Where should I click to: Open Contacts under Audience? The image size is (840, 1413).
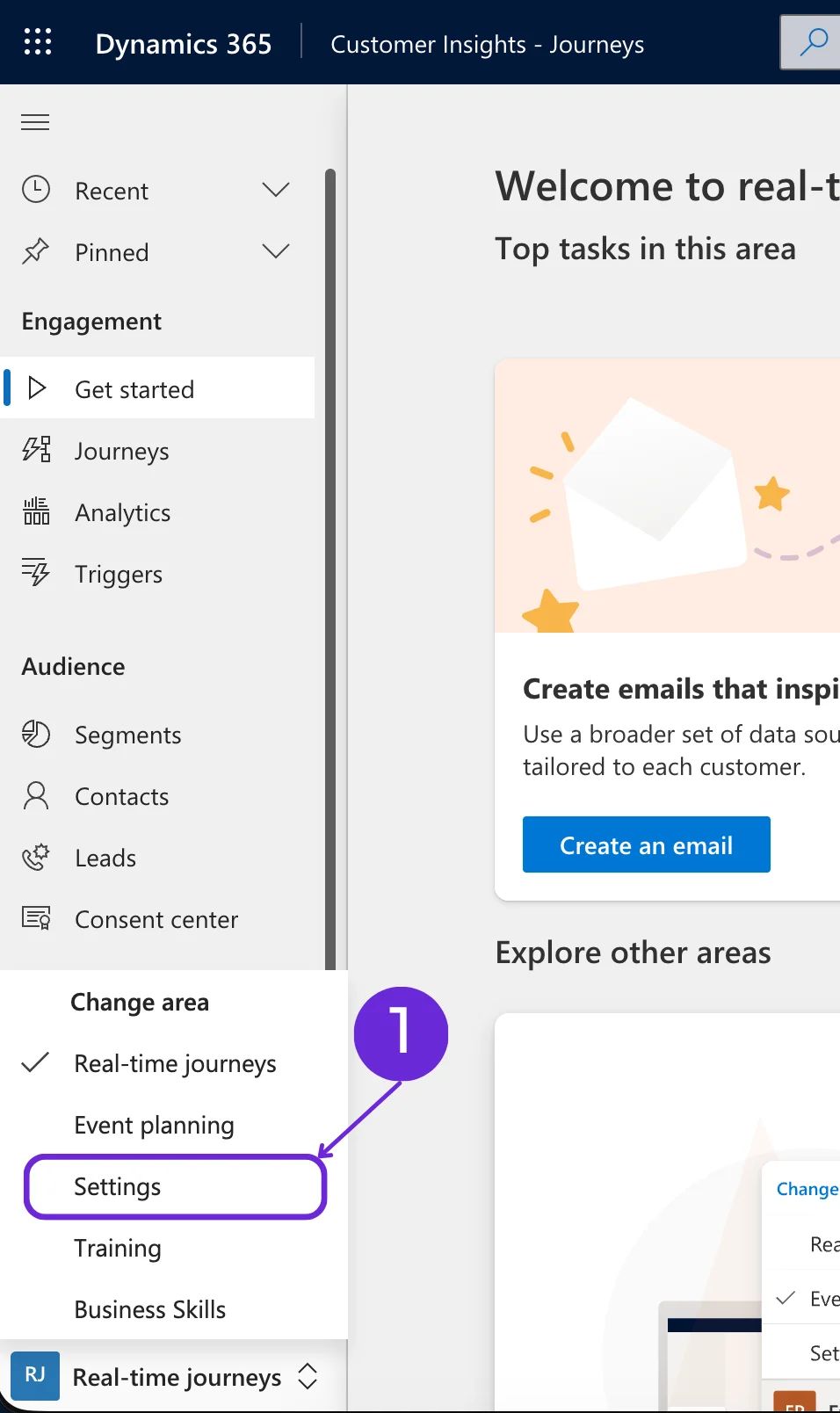[x=158, y=796]
